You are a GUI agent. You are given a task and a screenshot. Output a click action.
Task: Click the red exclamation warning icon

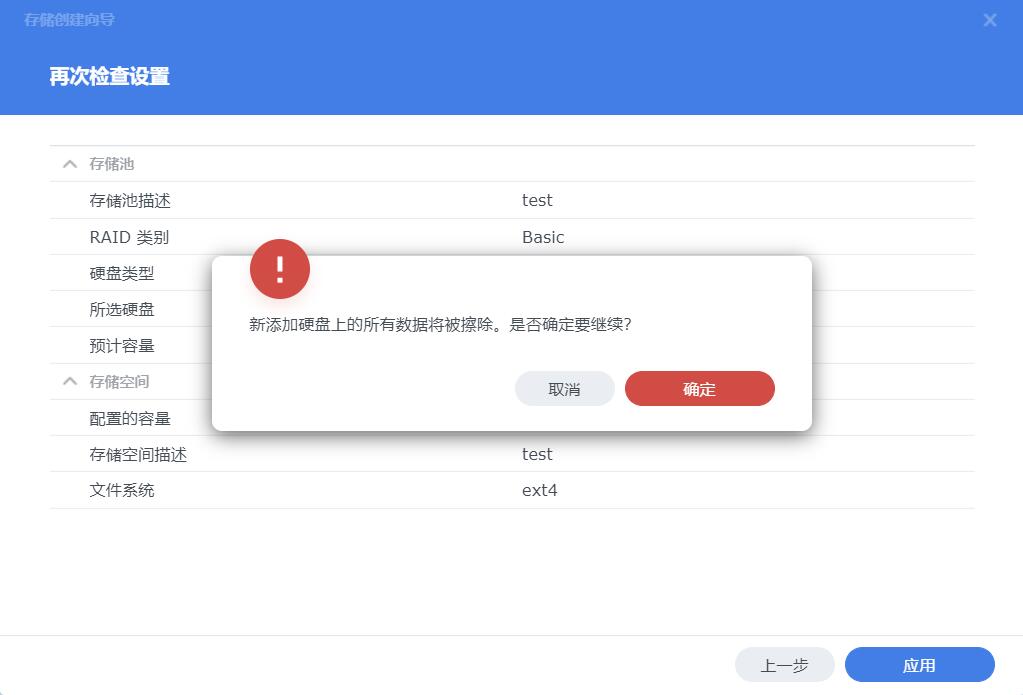280,268
